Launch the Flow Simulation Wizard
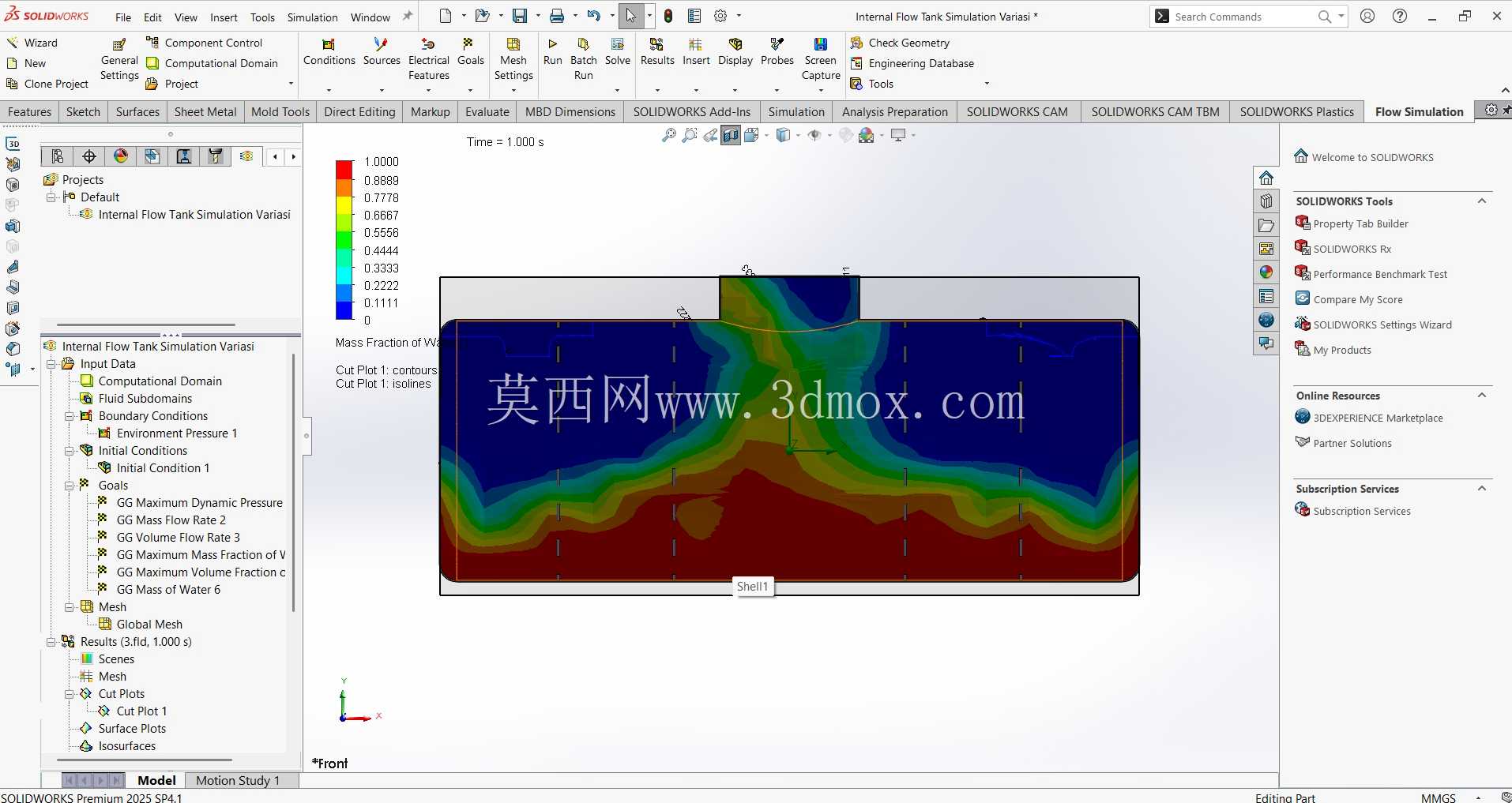The image size is (1512, 803). coord(32,43)
